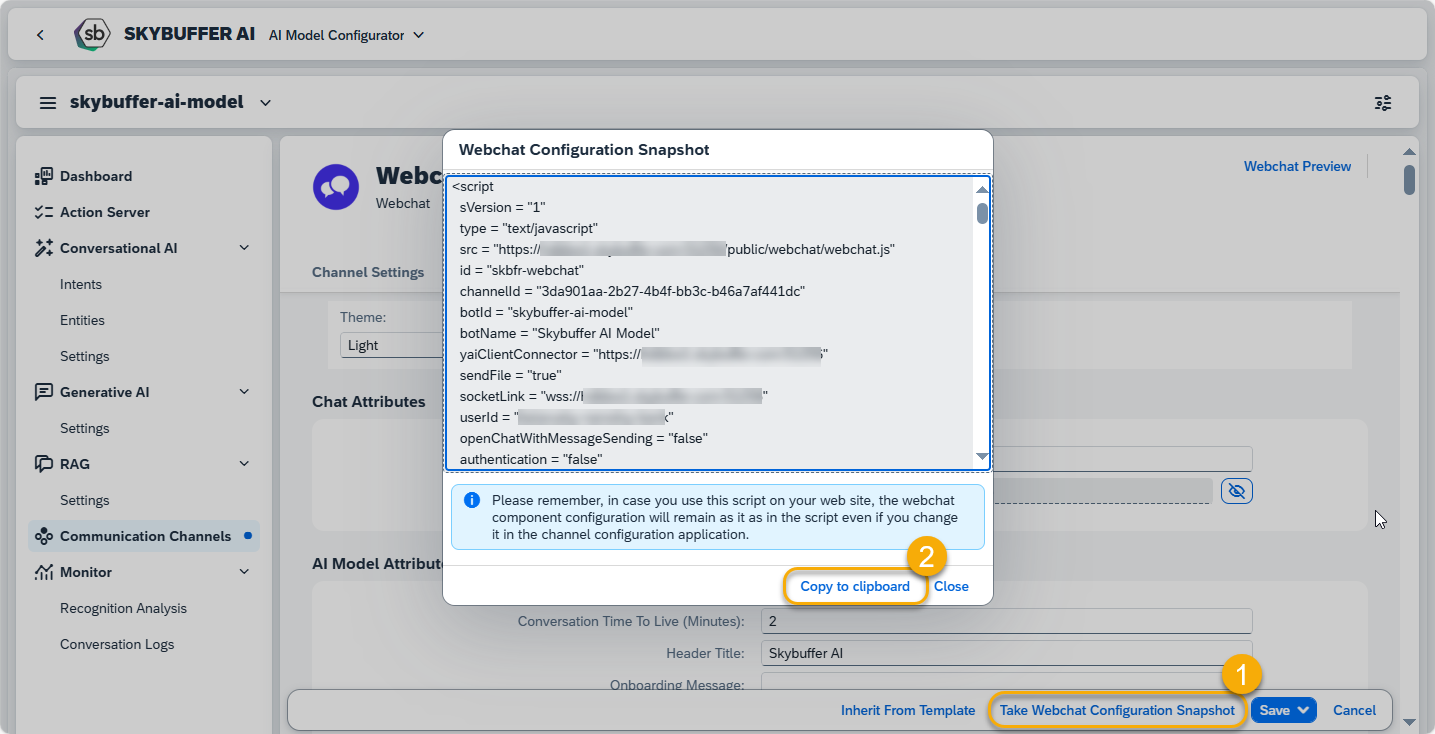Select the botName line in the script
Viewport: 1435px width, 734px height.
[x=559, y=333]
